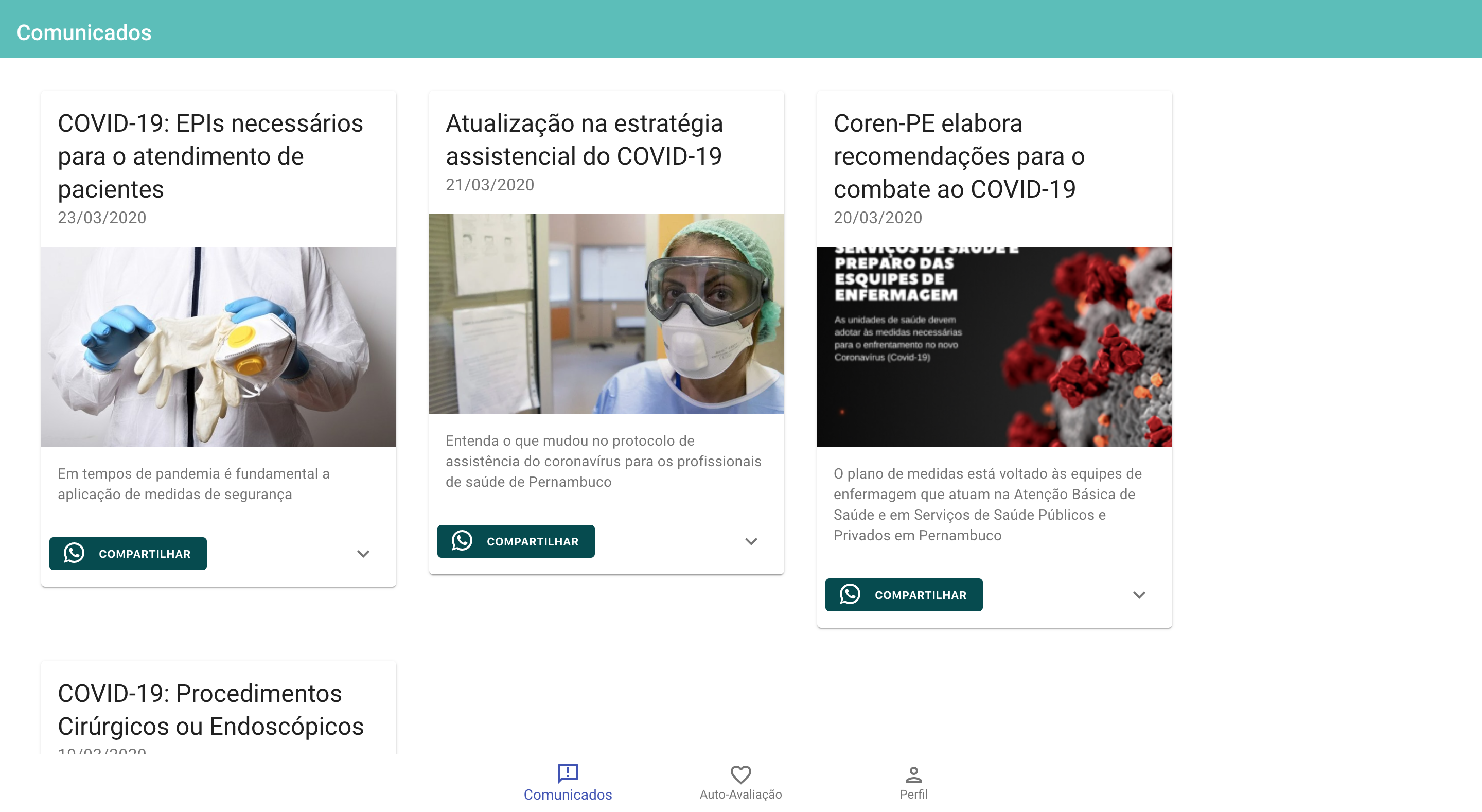Expand the Atualização na estratégia card chevron
Viewport: 1482px width, 812px height.
[x=751, y=541]
